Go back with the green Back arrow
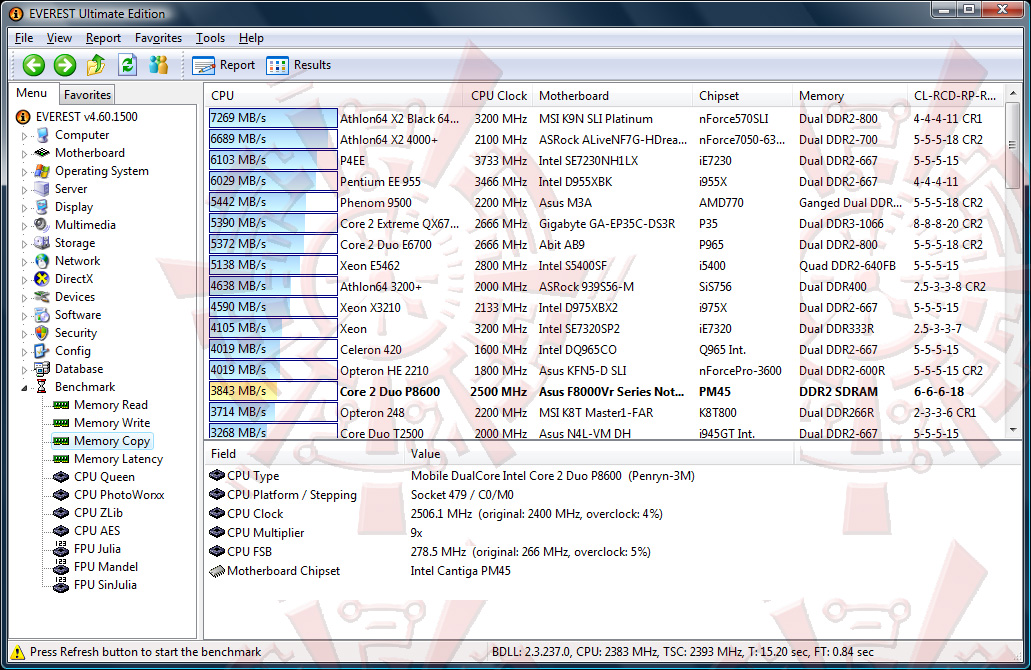 pos(34,65)
